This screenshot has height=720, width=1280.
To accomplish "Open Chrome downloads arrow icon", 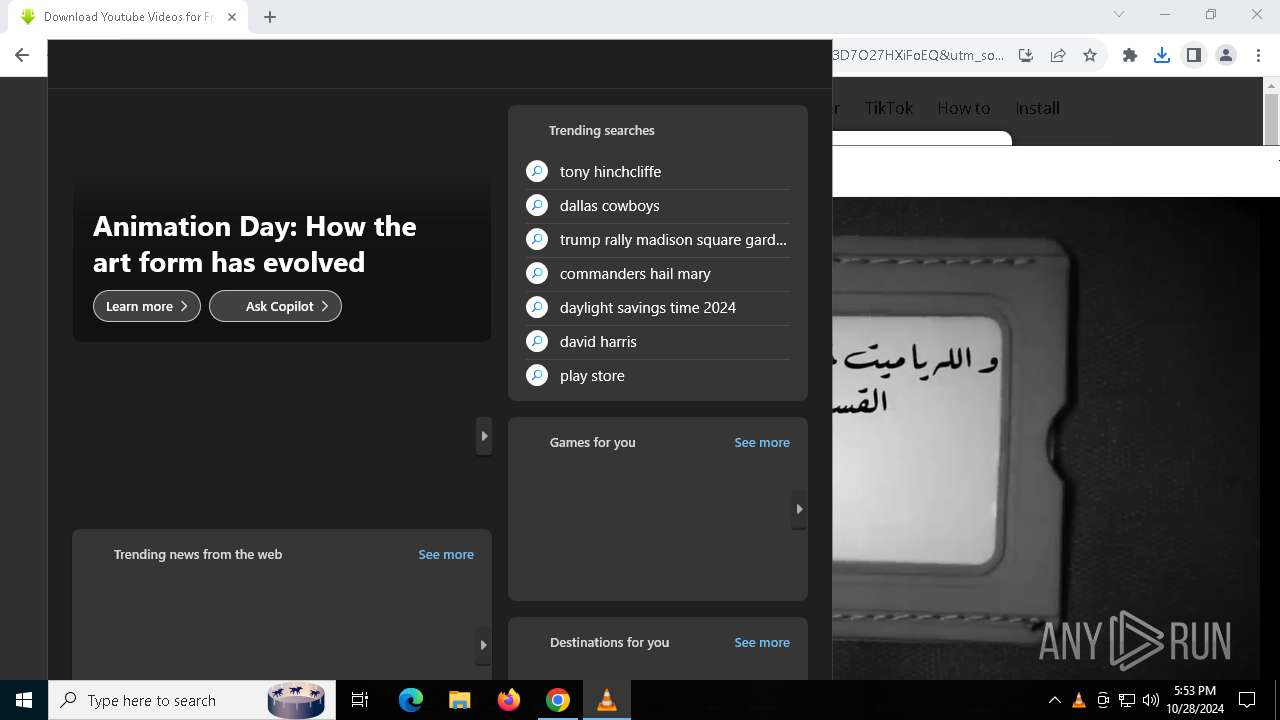I will pyautogui.click(x=1162, y=56).
